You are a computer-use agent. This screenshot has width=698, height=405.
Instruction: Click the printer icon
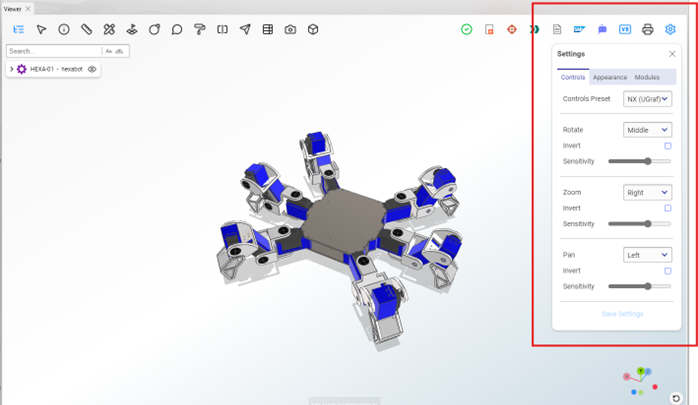pos(648,30)
